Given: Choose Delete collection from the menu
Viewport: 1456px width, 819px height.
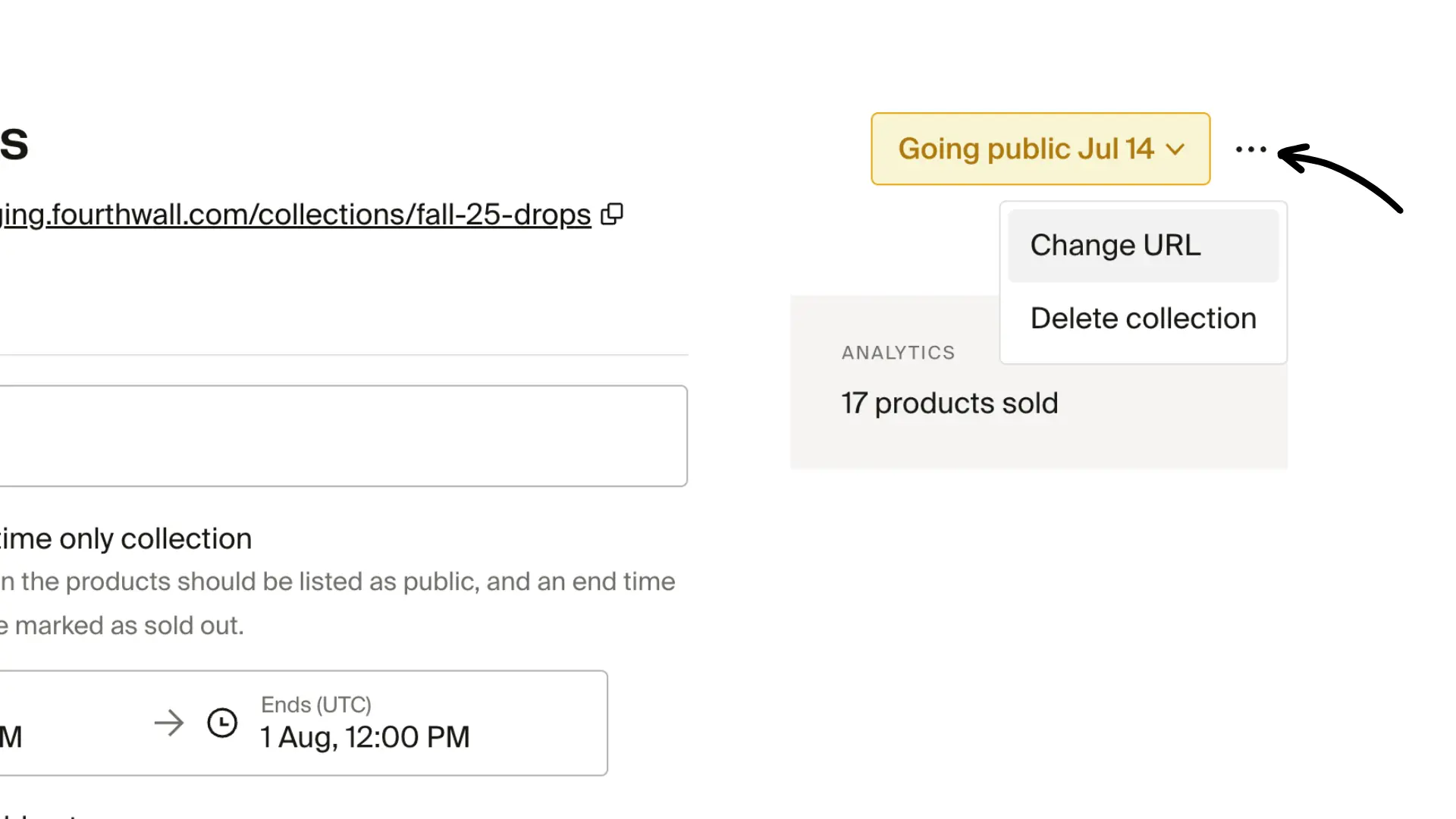Looking at the screenshot, I should click(x=1143, y=318).
